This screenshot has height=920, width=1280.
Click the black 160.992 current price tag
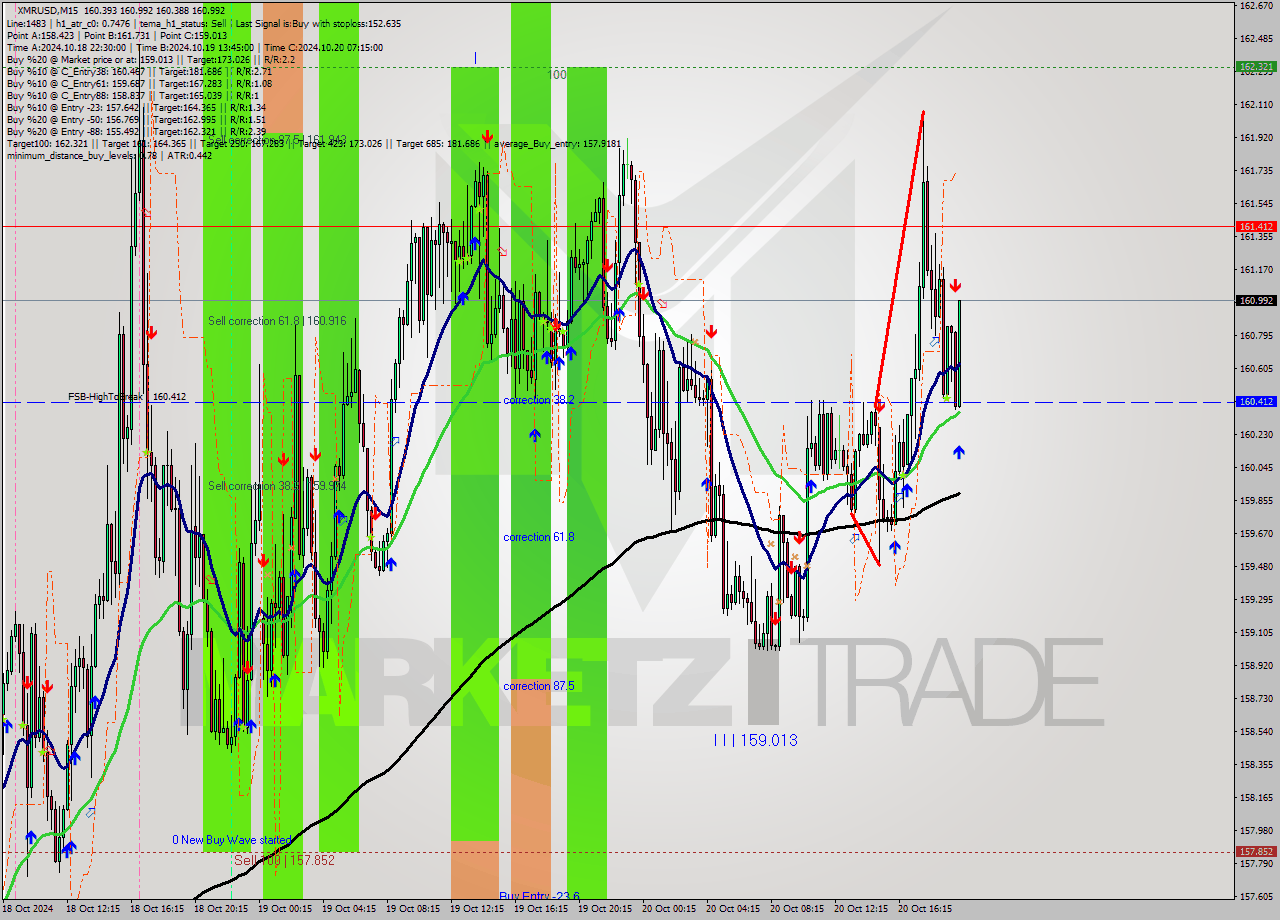click(1256, 300)
